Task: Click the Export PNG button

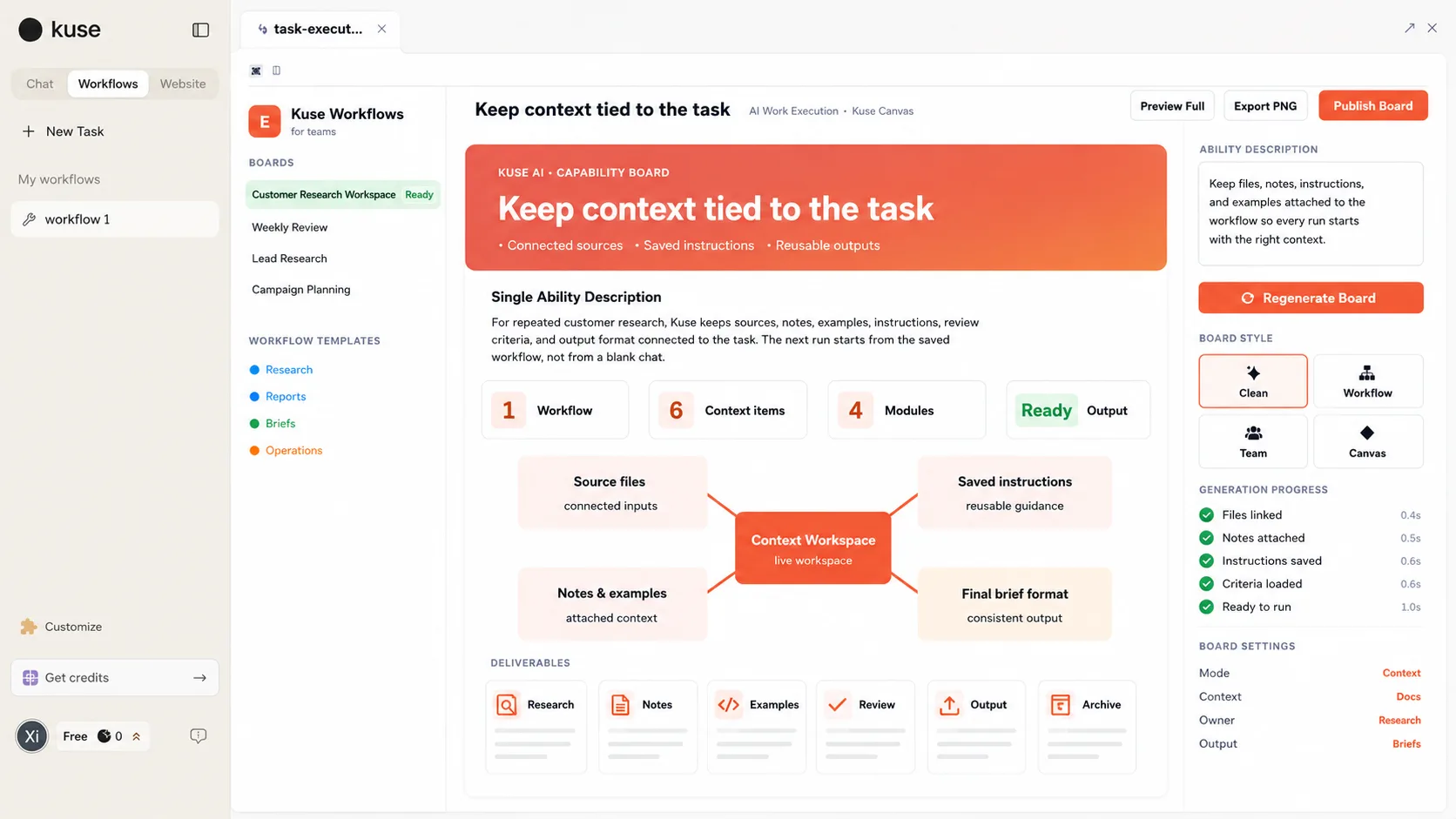Action: pyautogui.click(x=1265, y=106)
